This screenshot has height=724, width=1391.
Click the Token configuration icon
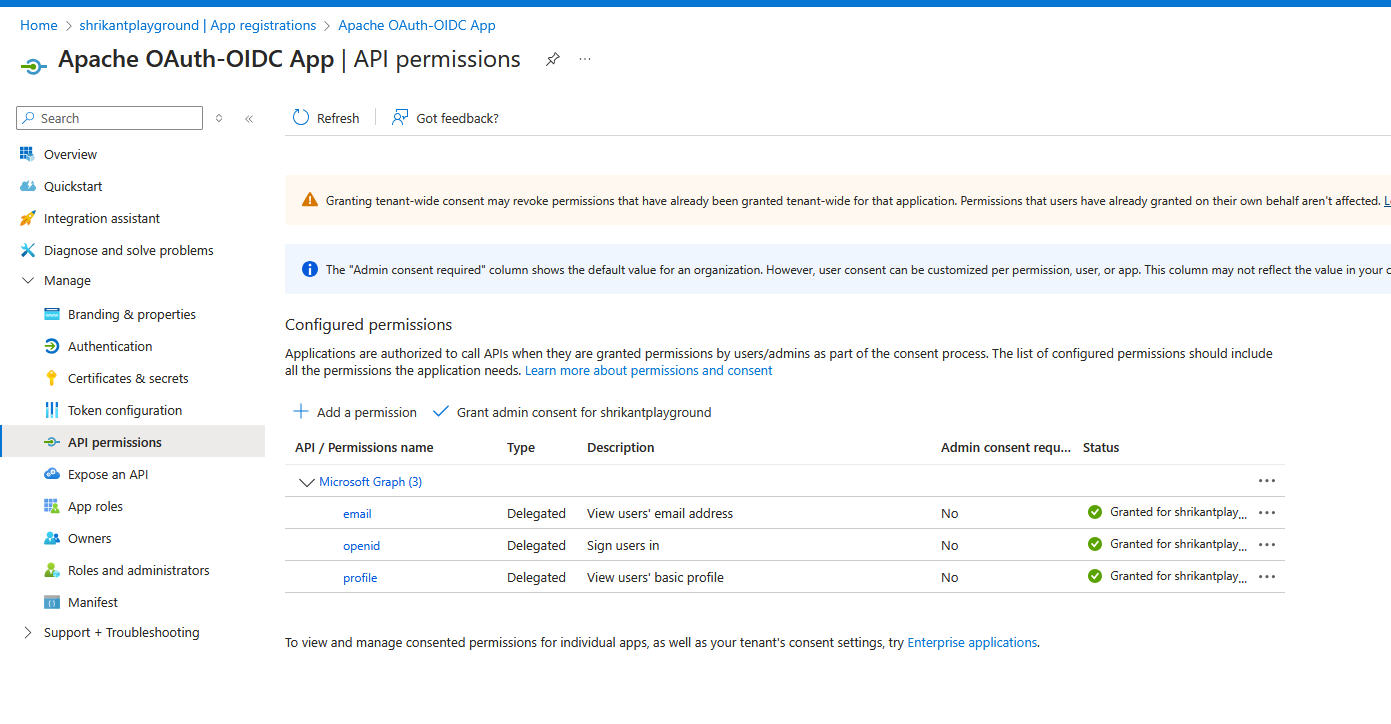pyautogui.click(x=52, y=410)
